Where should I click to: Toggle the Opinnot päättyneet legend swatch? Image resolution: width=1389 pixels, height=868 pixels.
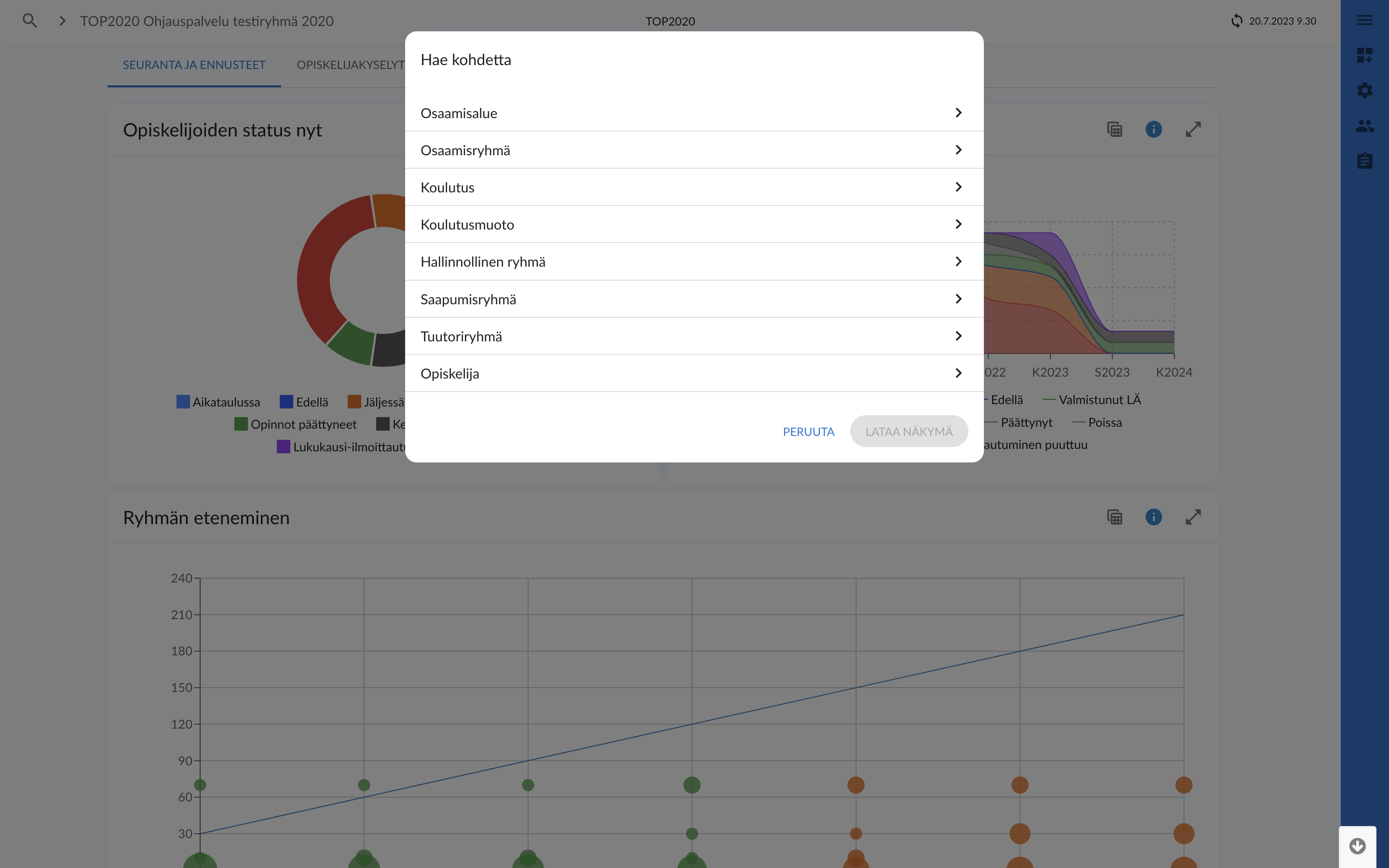point(241,424)
